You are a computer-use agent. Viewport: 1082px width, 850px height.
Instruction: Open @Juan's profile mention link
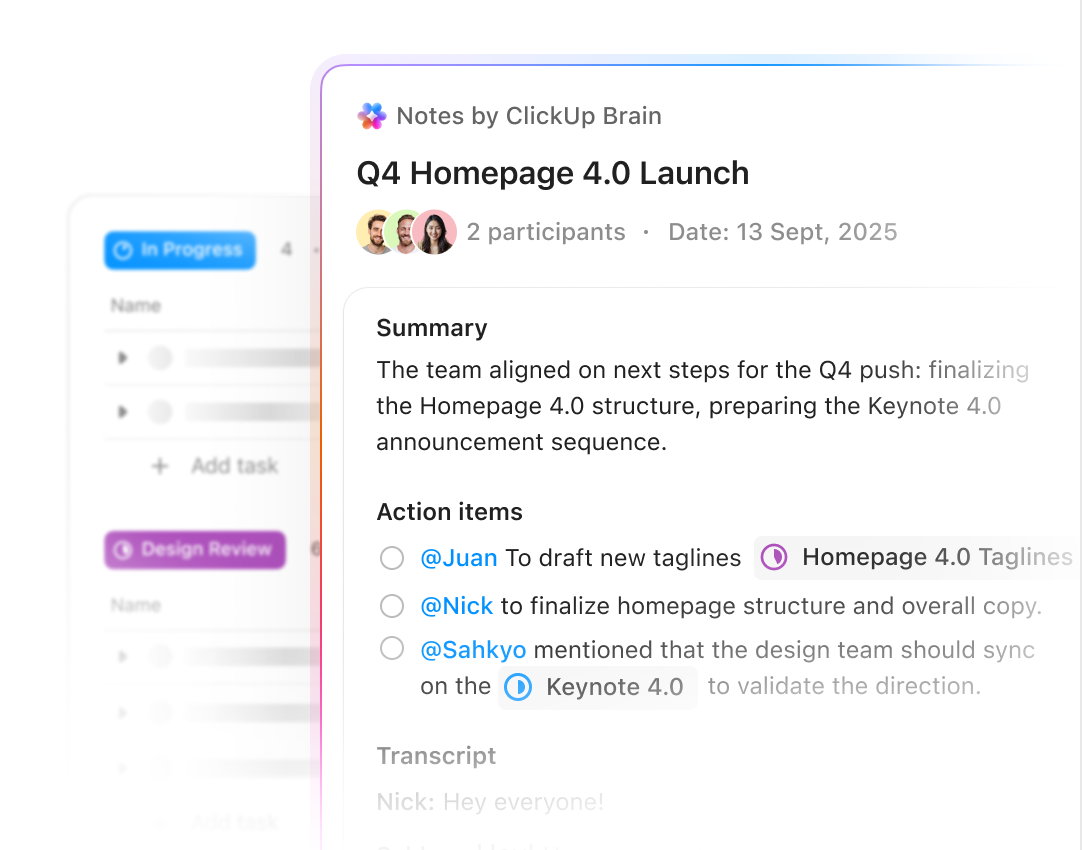[459, 558]
